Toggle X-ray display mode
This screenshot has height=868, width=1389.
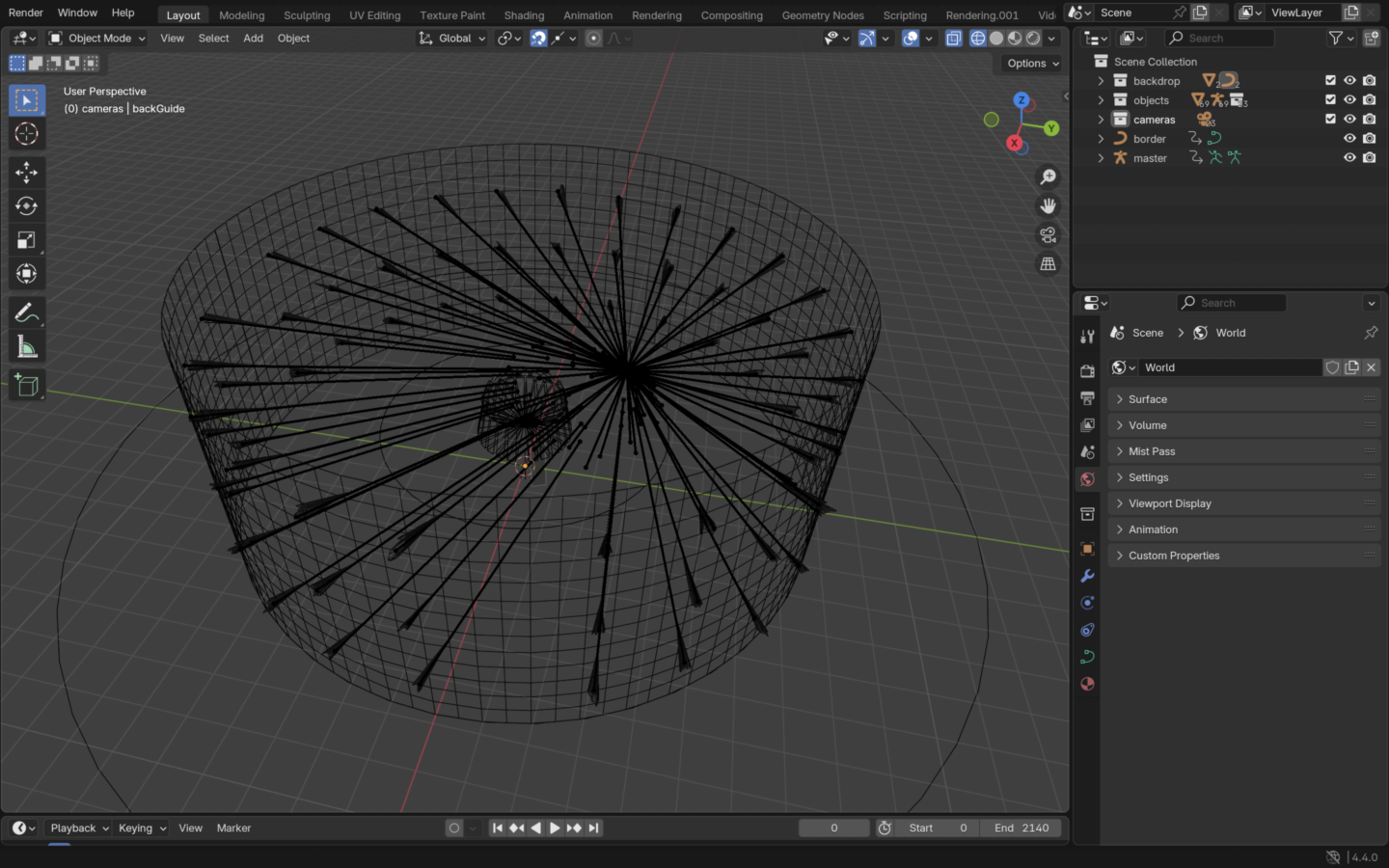[953, 39]
